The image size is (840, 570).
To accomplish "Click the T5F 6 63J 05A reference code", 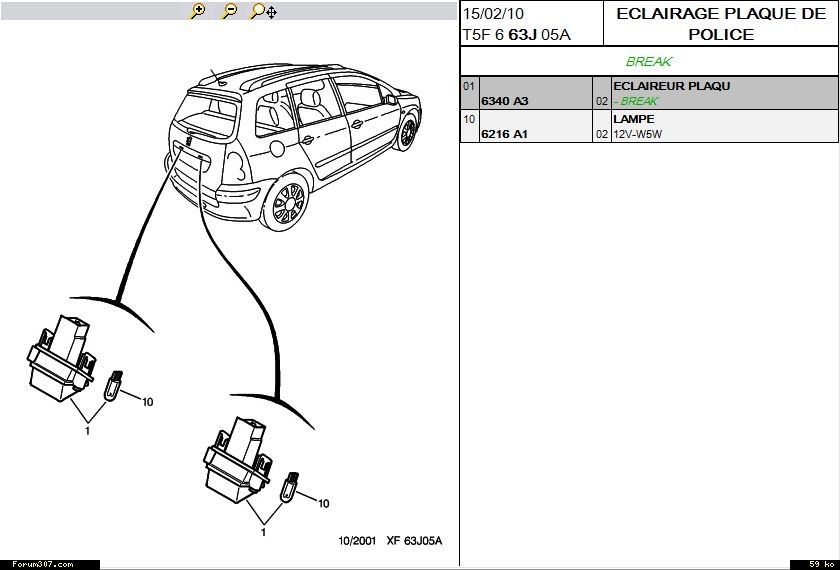I will pos(515,35).
